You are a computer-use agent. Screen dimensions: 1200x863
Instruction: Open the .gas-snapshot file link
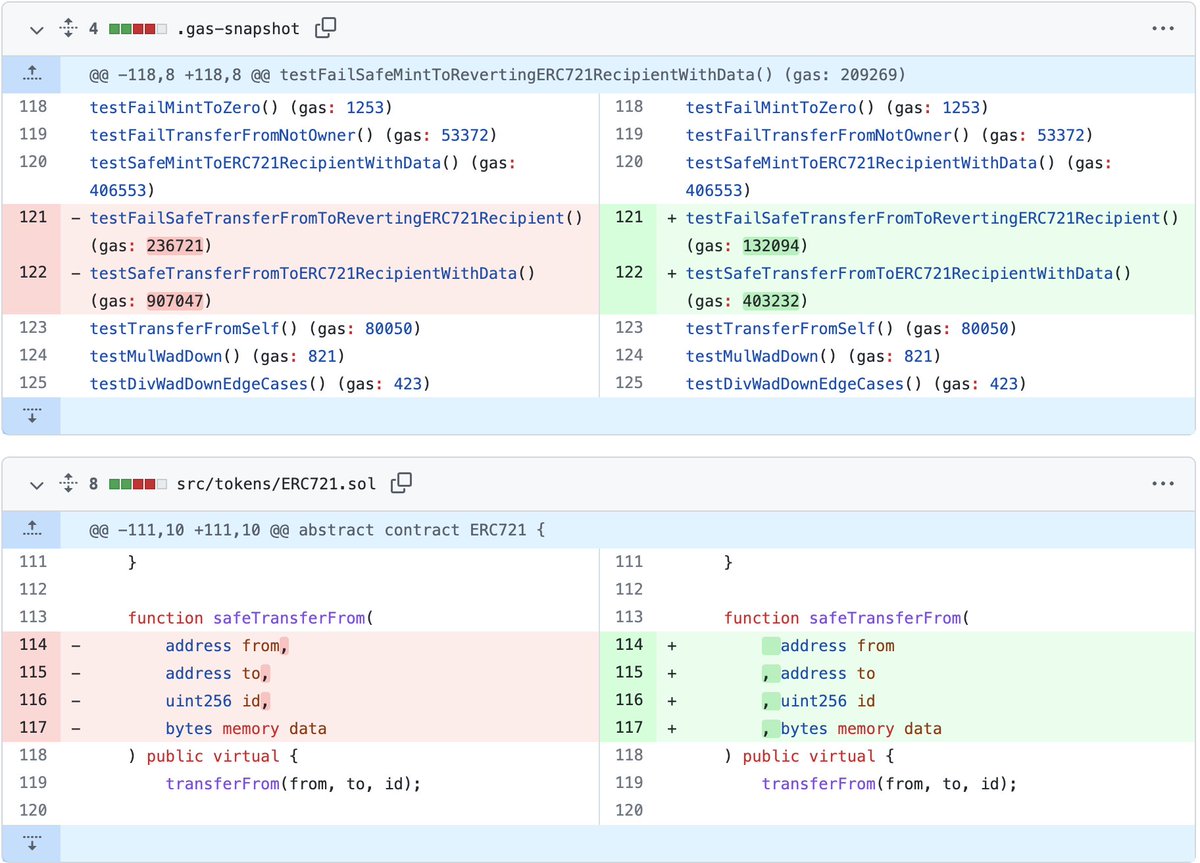point(238,29)
